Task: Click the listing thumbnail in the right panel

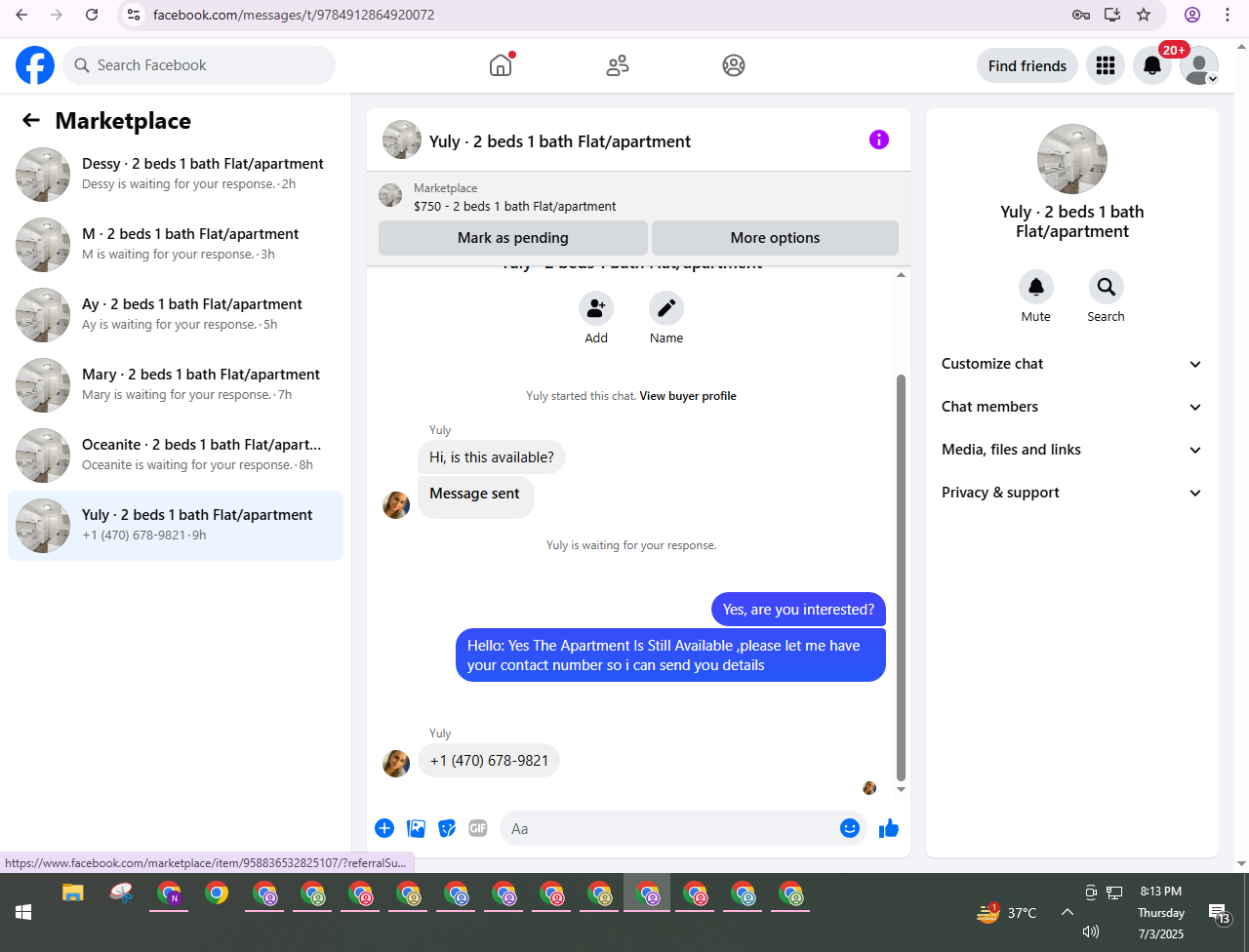Action: point(1072,159)
